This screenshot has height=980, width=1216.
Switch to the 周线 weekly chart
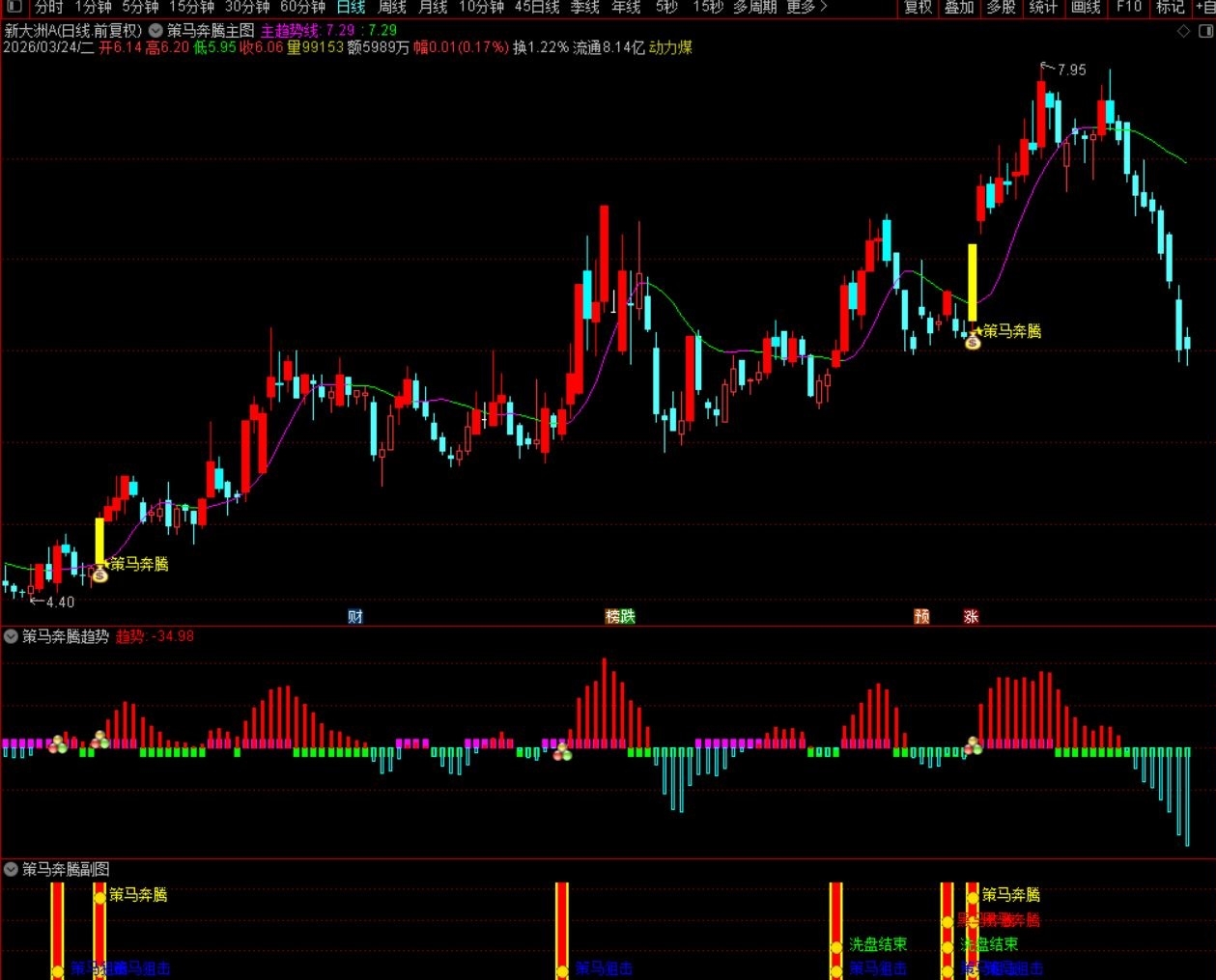click(x=392, y=7)
